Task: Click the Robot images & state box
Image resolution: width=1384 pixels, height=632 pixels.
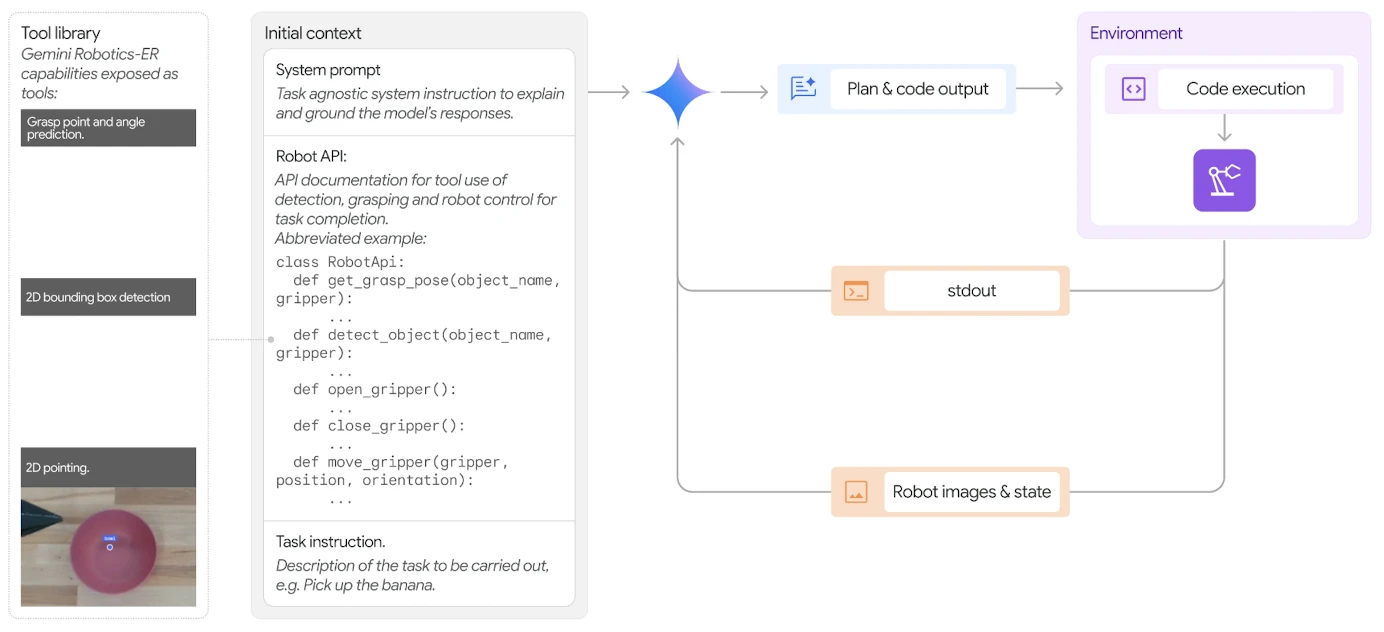Action: tap(971, 492)
